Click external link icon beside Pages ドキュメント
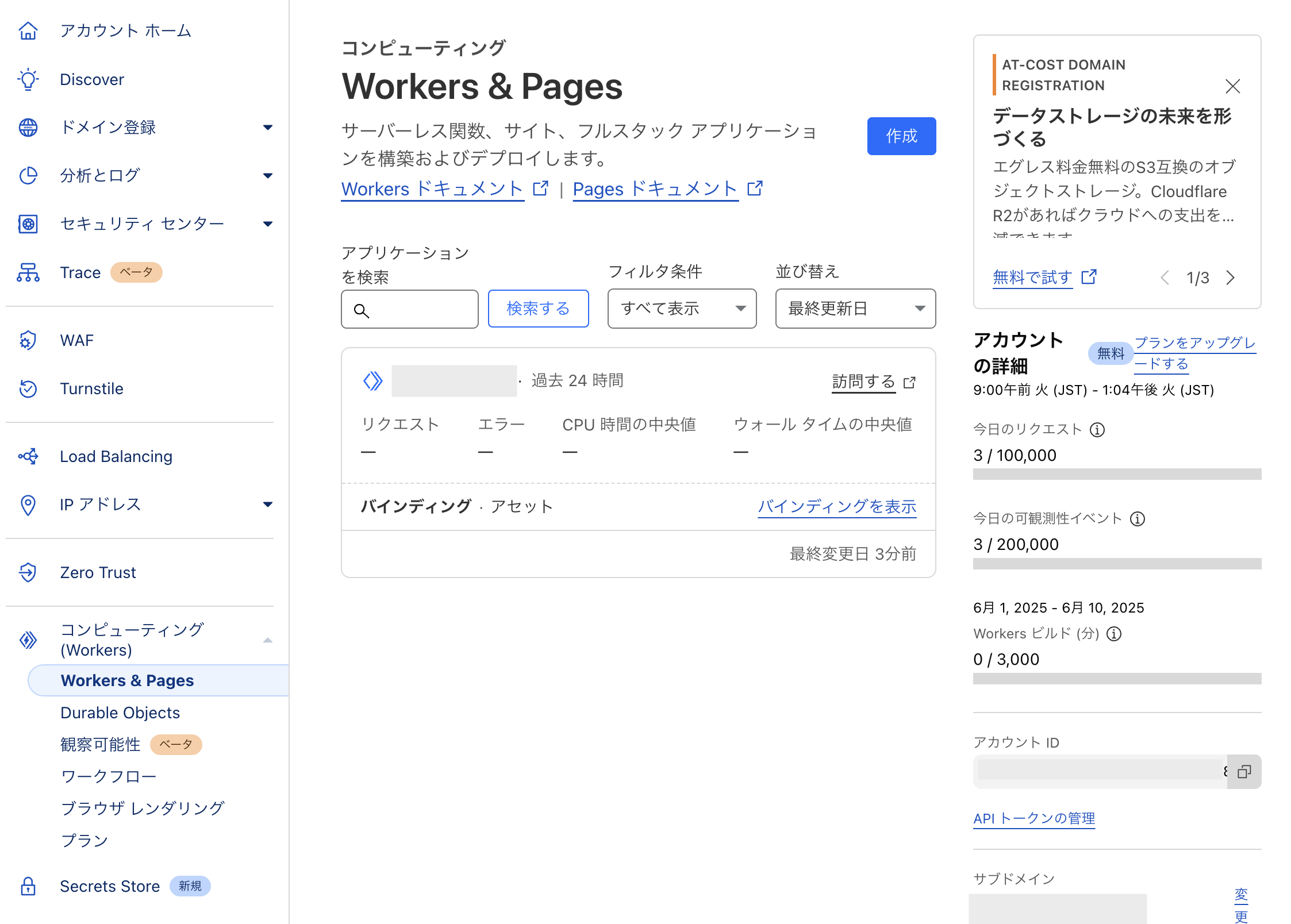Viewport: 1291px width, 924px height. [755, 188]
